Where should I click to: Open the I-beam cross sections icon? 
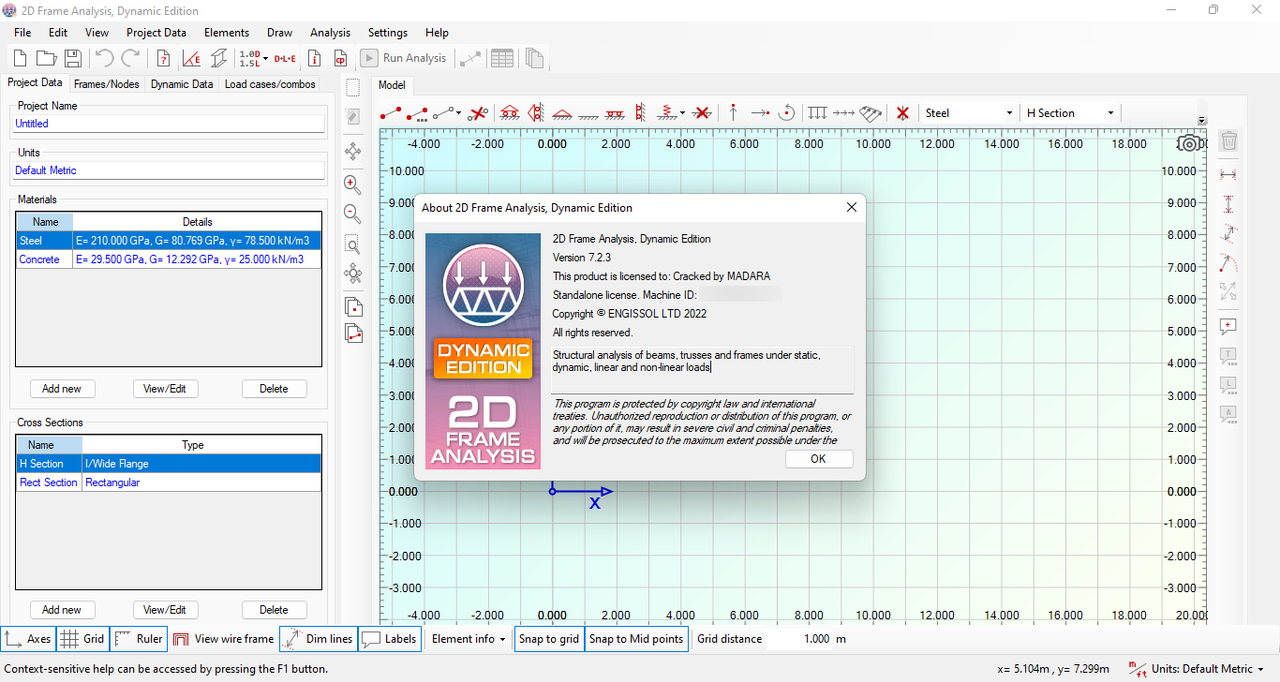point(218,58)
